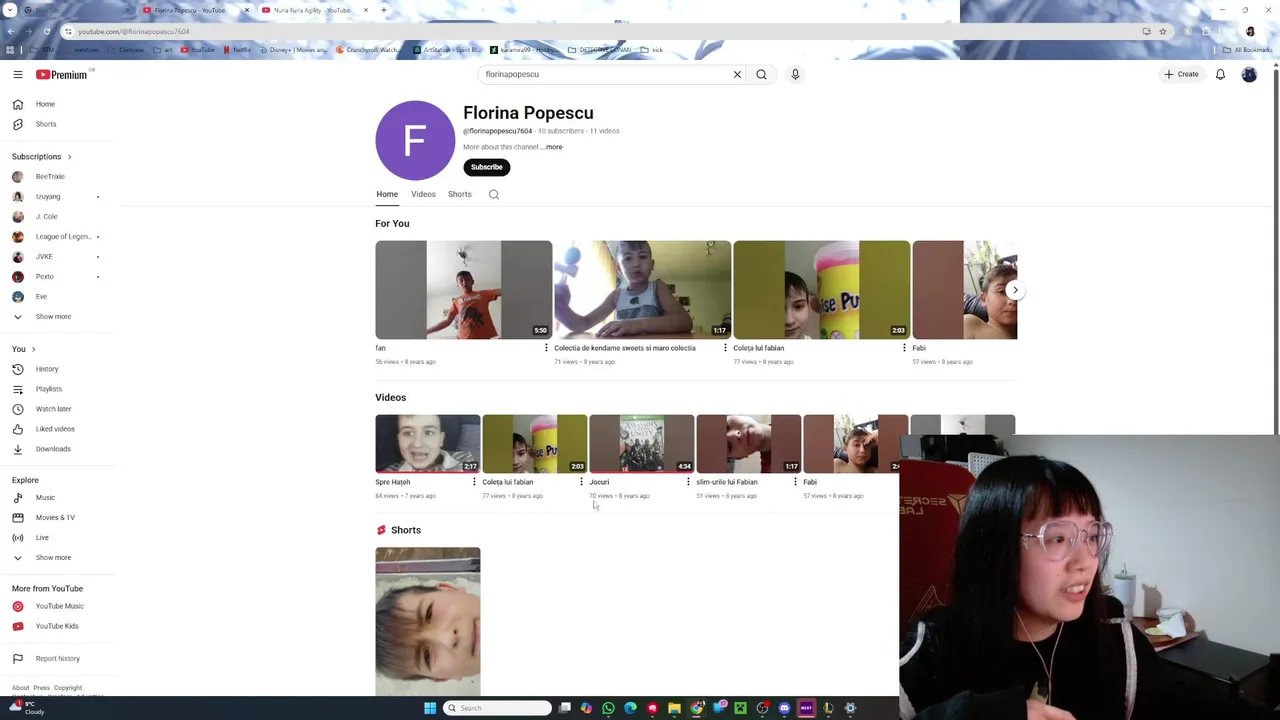This screenshot has height=720, width=1280.
Task: Subscribe to Florina Popescu
Action: (487, 167)
